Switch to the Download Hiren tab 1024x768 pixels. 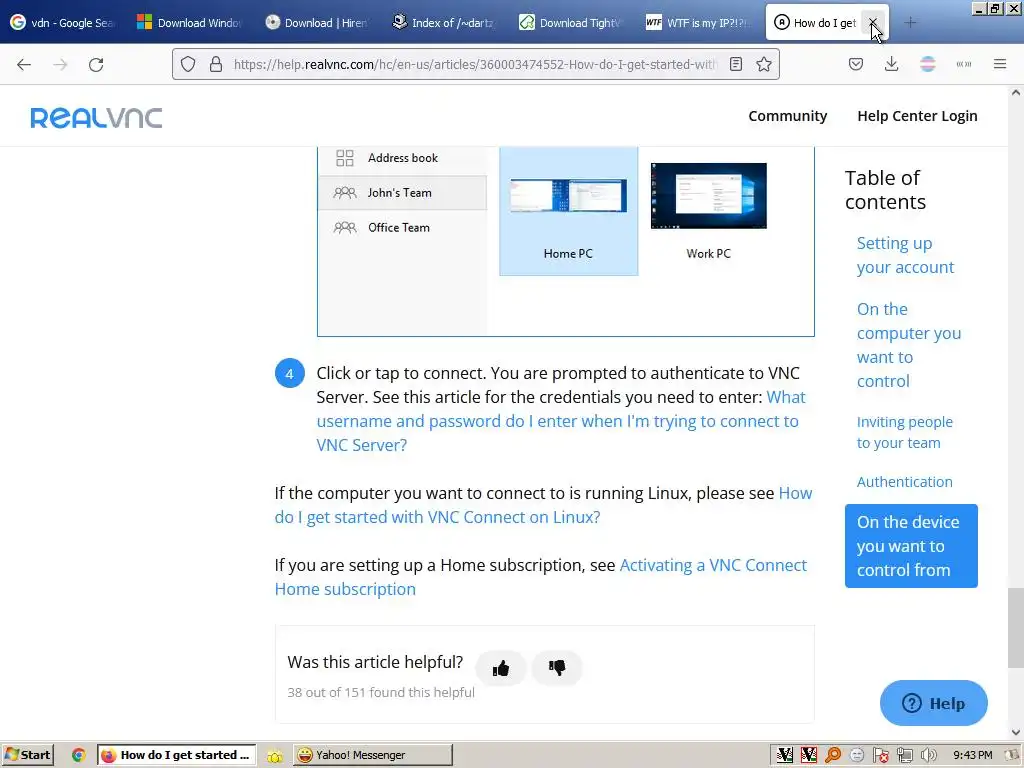[x=317, y=23]
